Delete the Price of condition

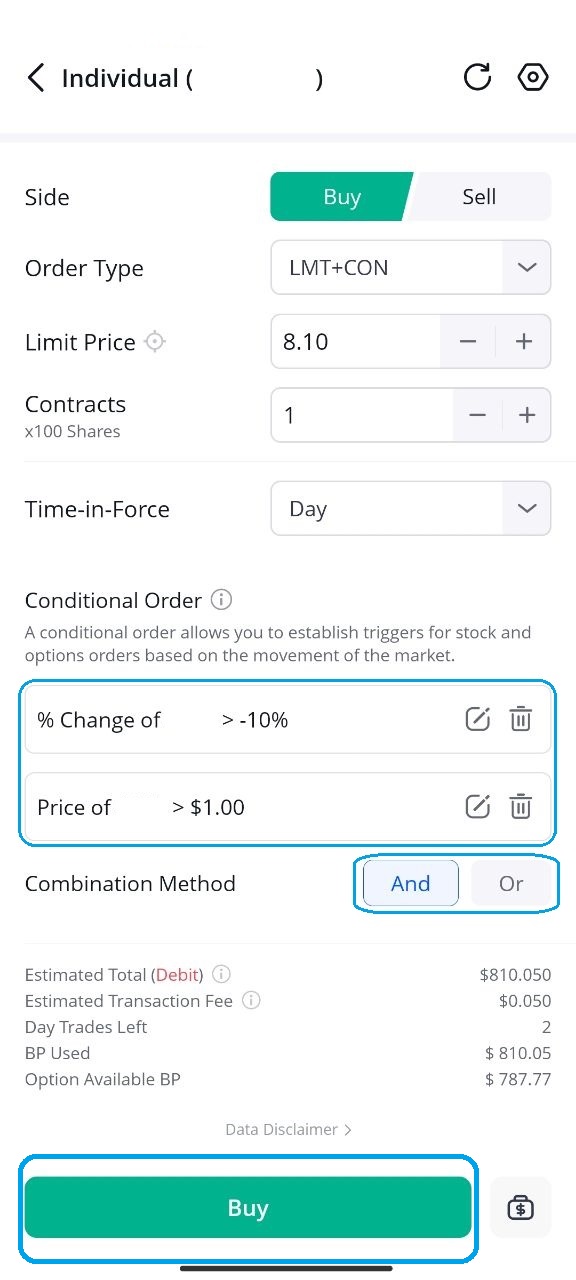click(x=520, y=806)
